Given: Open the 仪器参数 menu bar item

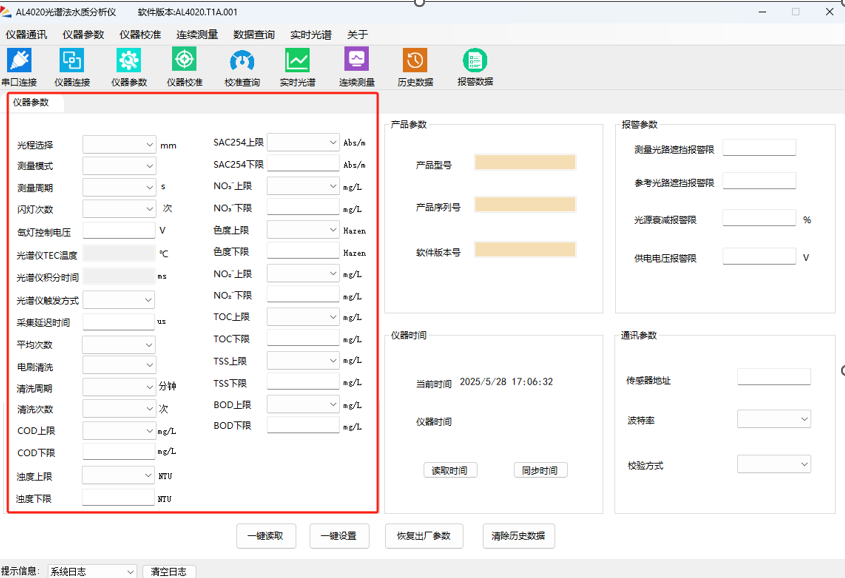Looking at the screenshot, I should tap(83, 35).
